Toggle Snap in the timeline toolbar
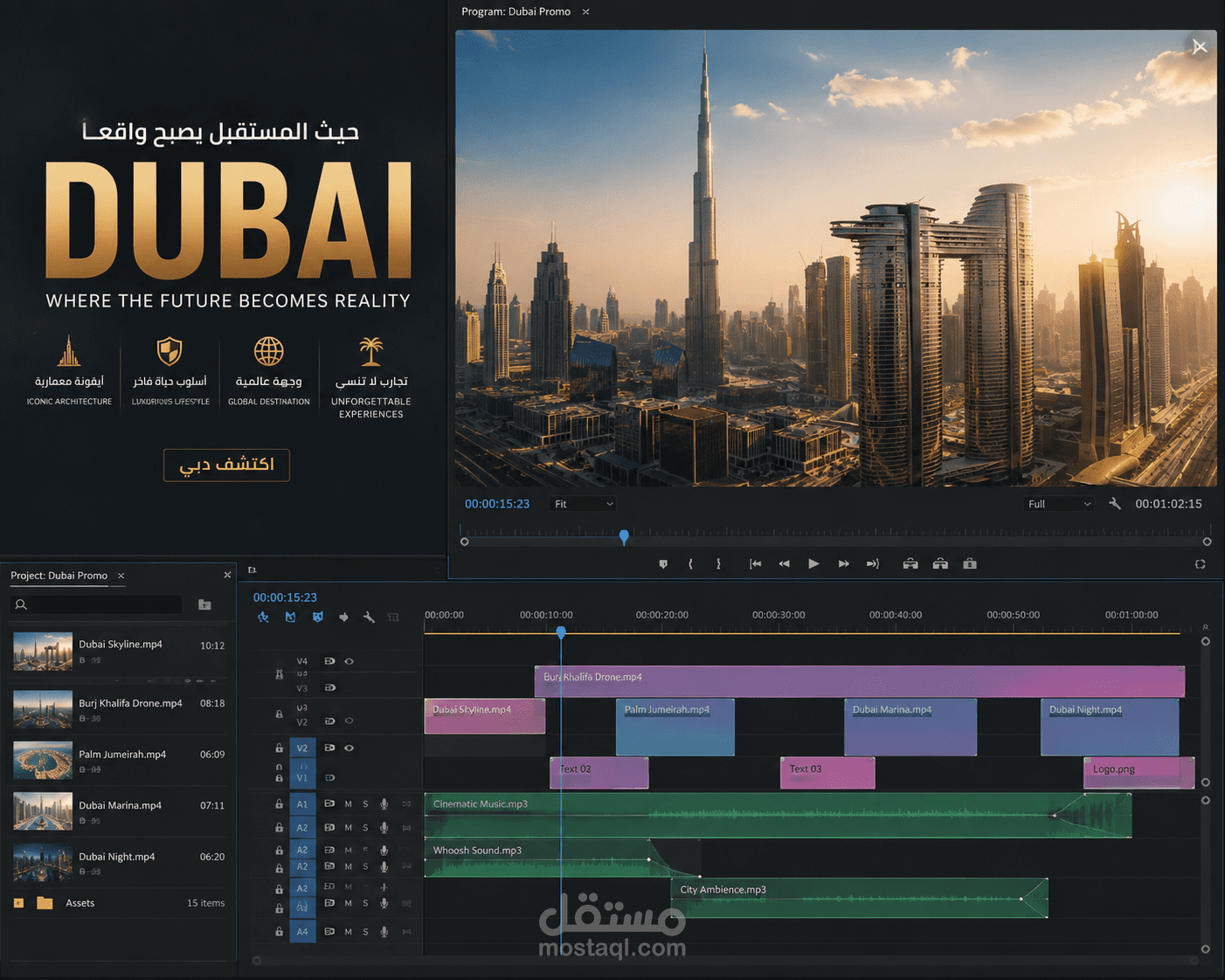1225x980 pixels. [290, 618]
